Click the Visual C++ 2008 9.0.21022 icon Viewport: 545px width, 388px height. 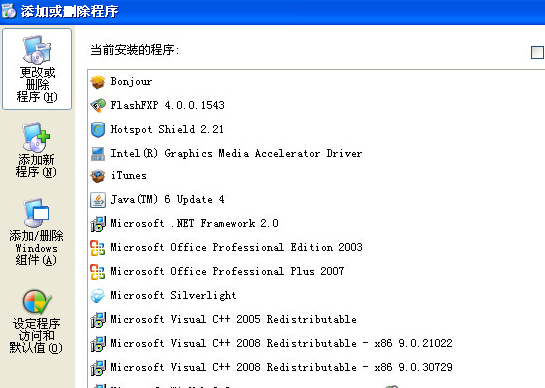click(98, 344)
